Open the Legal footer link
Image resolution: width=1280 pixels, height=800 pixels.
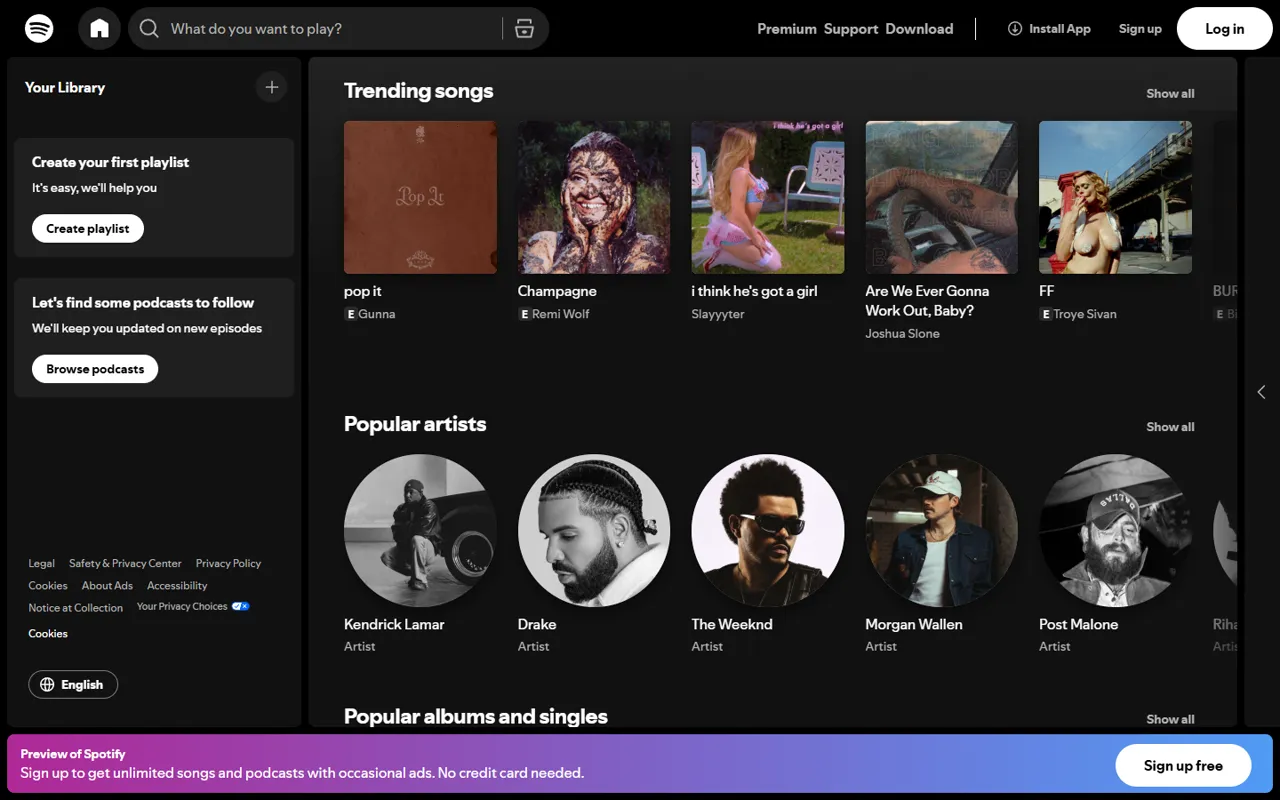click(42, 564)
